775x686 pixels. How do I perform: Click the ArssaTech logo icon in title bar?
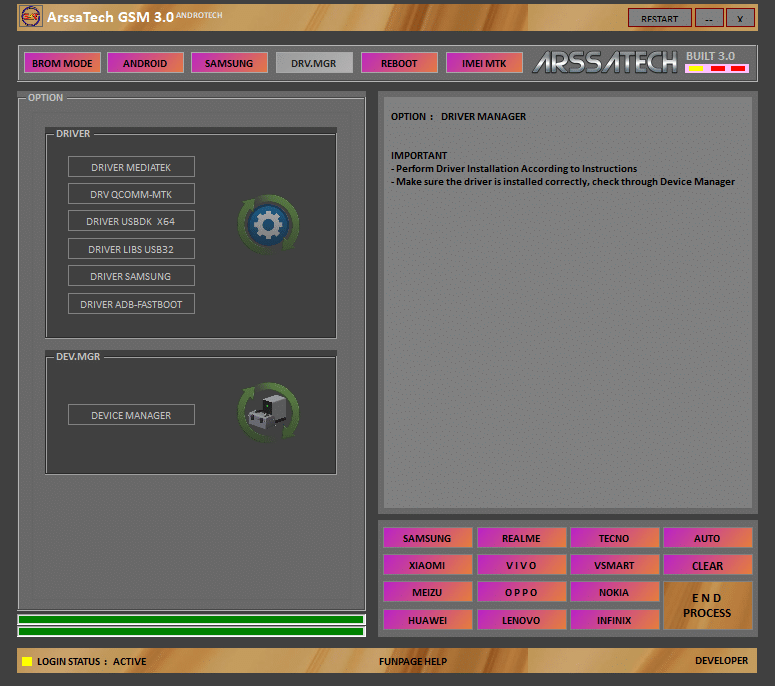tap(30, 17)
